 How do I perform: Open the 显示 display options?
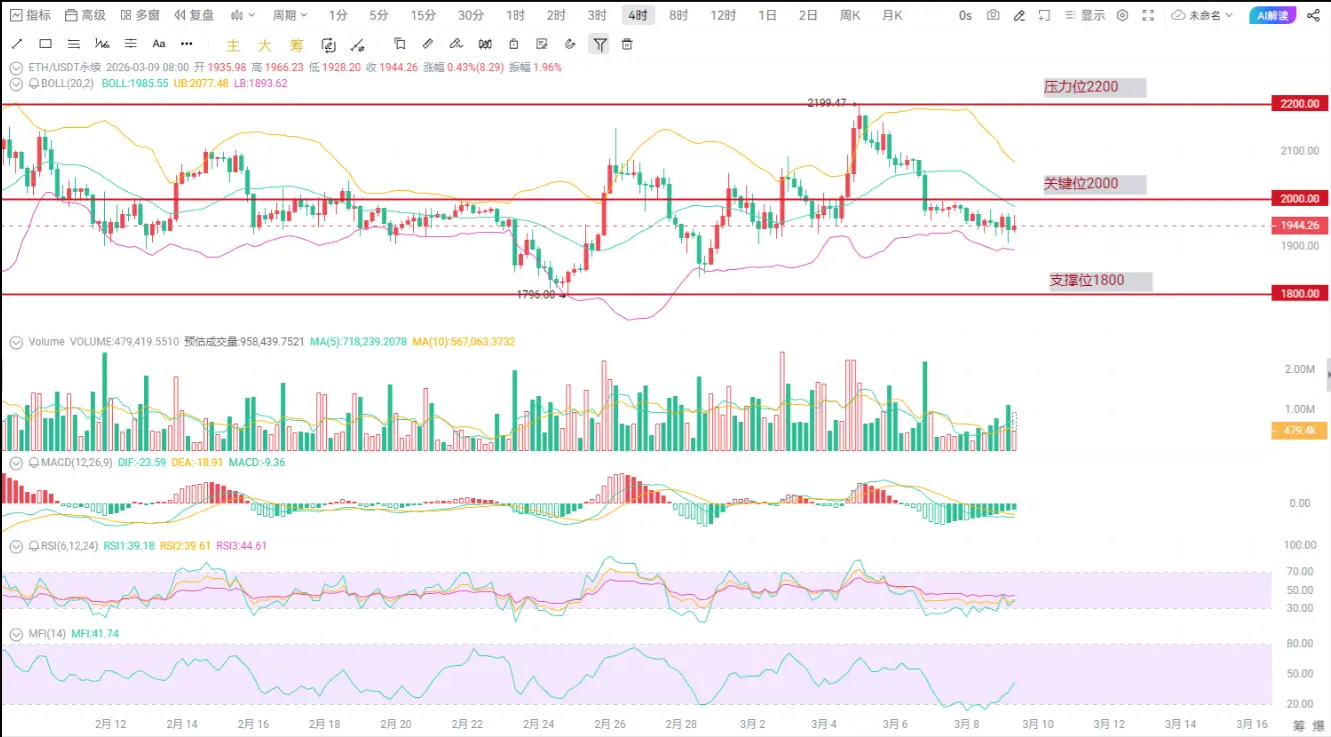coord(1087,15)
